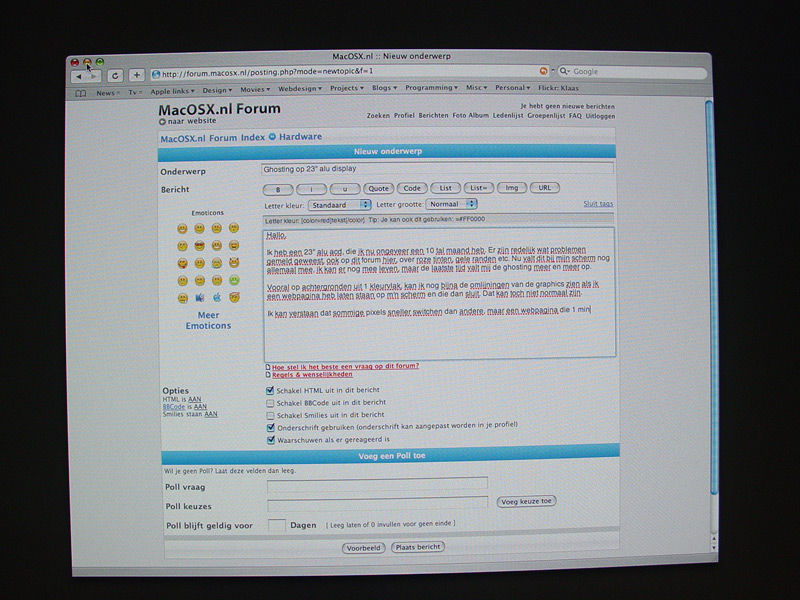Image resolution: width=800 pixels, height=600 pixels.
Task: Open the Zoeken forum menu link
Action: coord(378,115)
